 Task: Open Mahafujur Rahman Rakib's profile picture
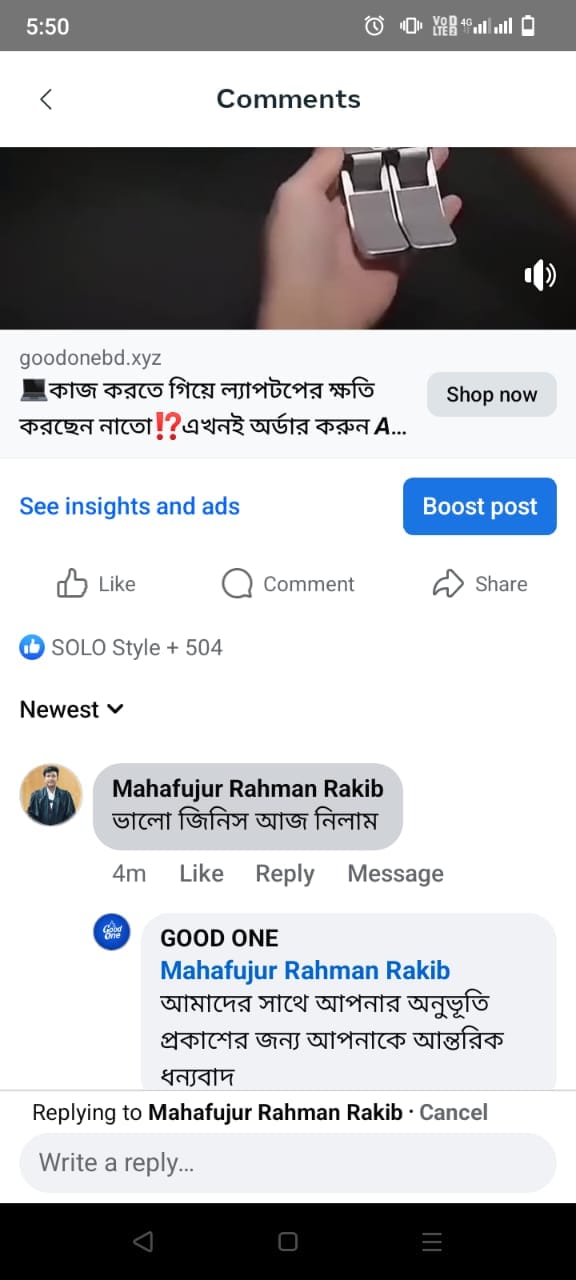[51, 795]
